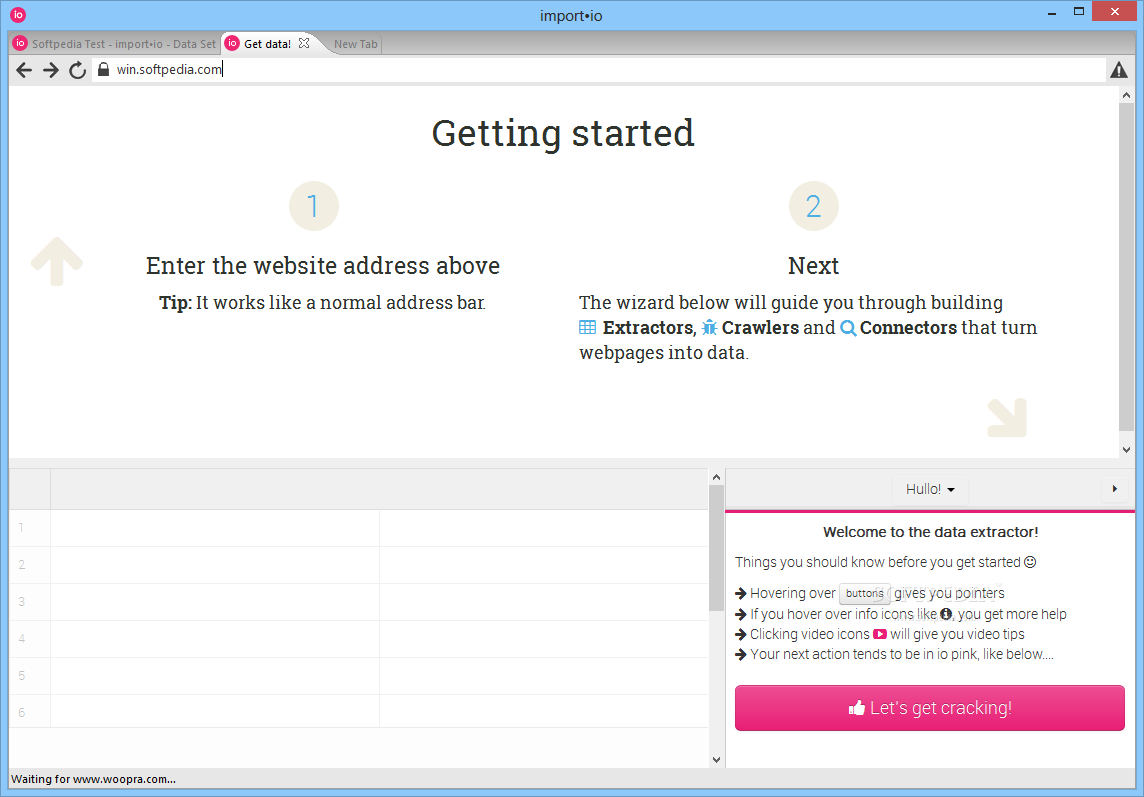Click the page vertical scrollbar thumb
Viewport: 1144px width, 797px height.
[x=1126, y=267]
